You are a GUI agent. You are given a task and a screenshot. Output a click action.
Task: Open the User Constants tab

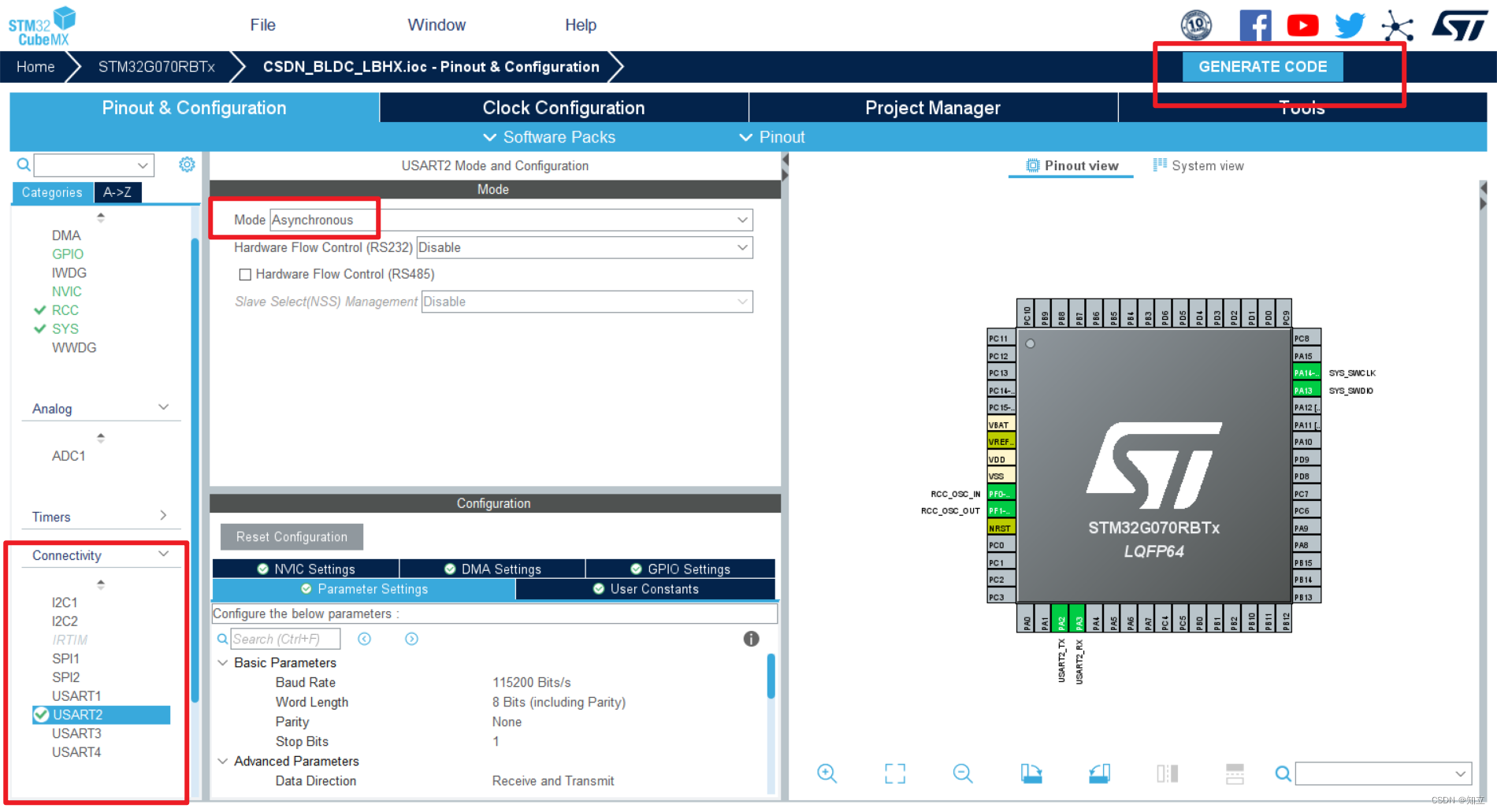click(646, 589)
